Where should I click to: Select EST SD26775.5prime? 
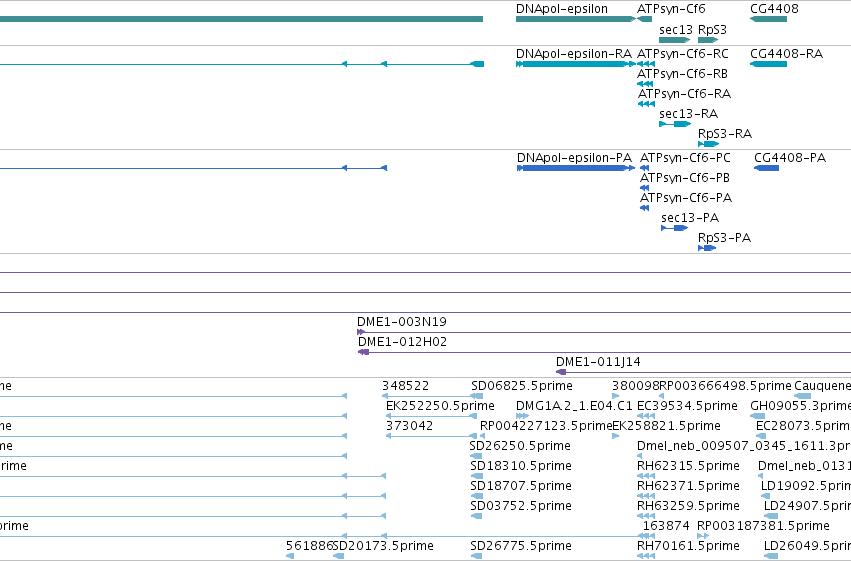(x=476, y=557)
